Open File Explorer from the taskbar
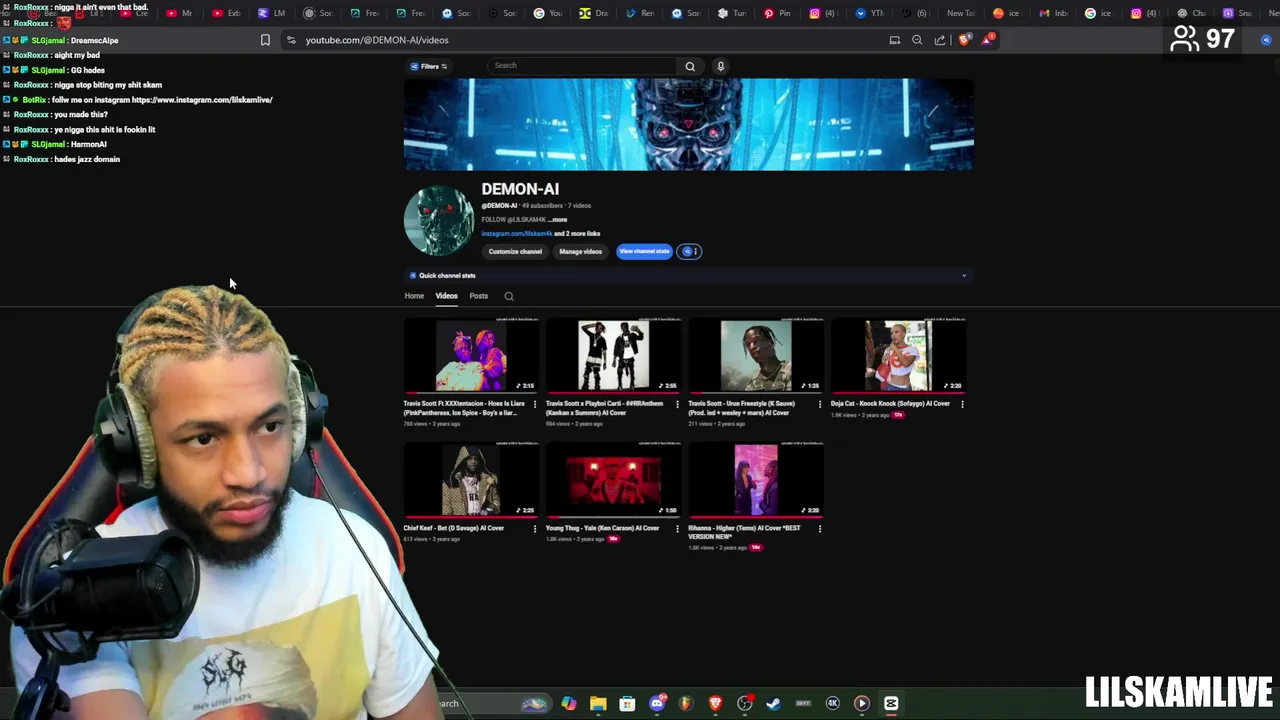Image resolution: width=1280 pixels, height=720 pixels. pos(598,704)
